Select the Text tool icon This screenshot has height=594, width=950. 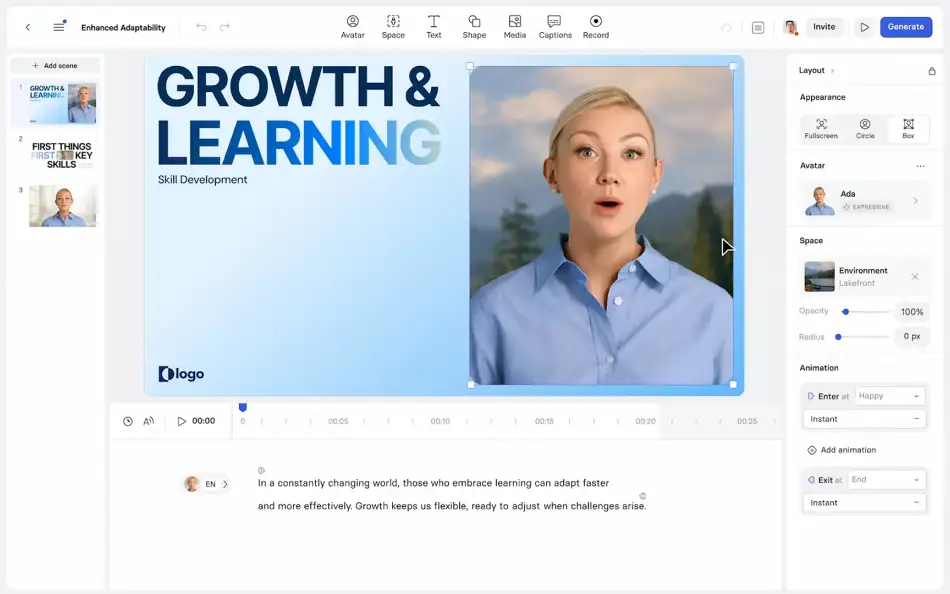433,26
